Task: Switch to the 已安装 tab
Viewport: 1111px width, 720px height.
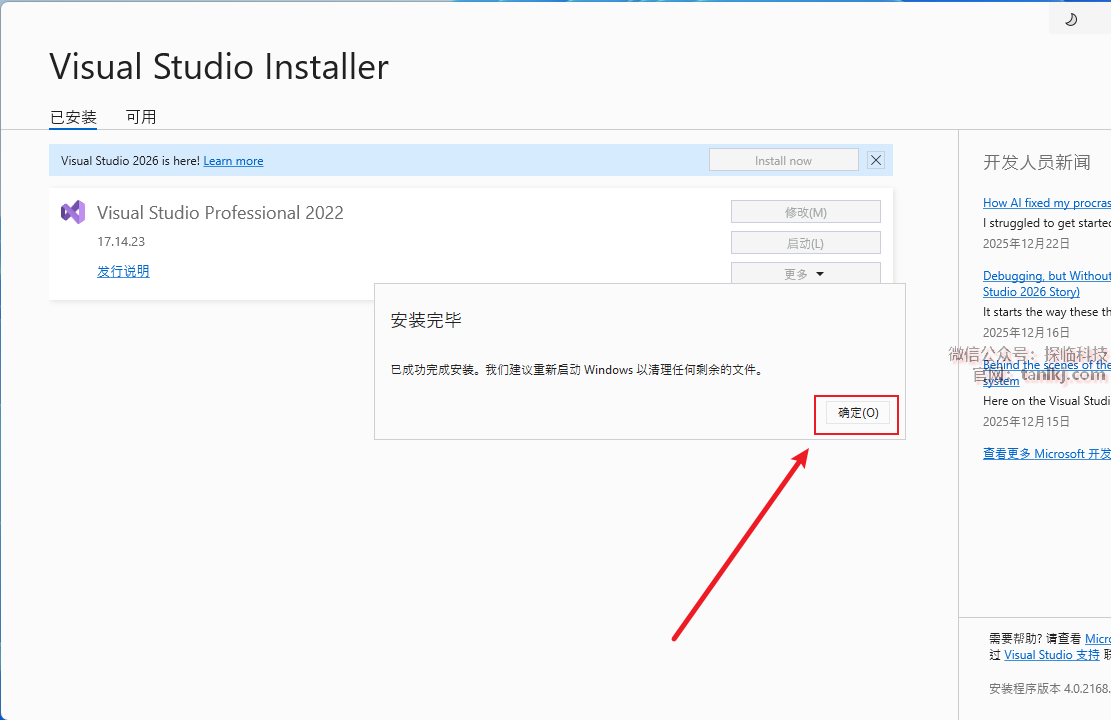Action: [73, 117]
